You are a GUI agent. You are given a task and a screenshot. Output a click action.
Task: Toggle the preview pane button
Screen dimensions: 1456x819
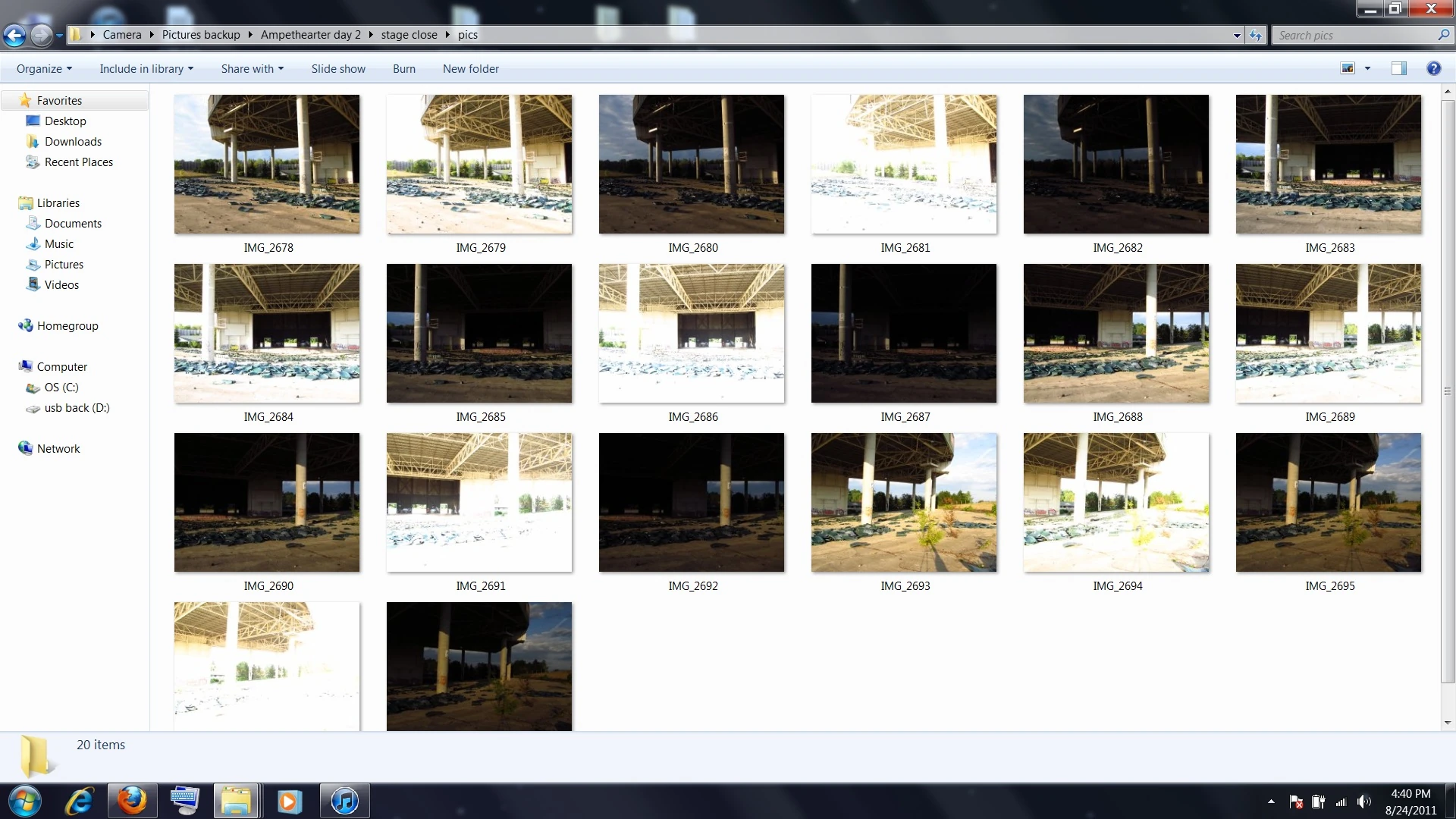click(x=1399, y=68)
